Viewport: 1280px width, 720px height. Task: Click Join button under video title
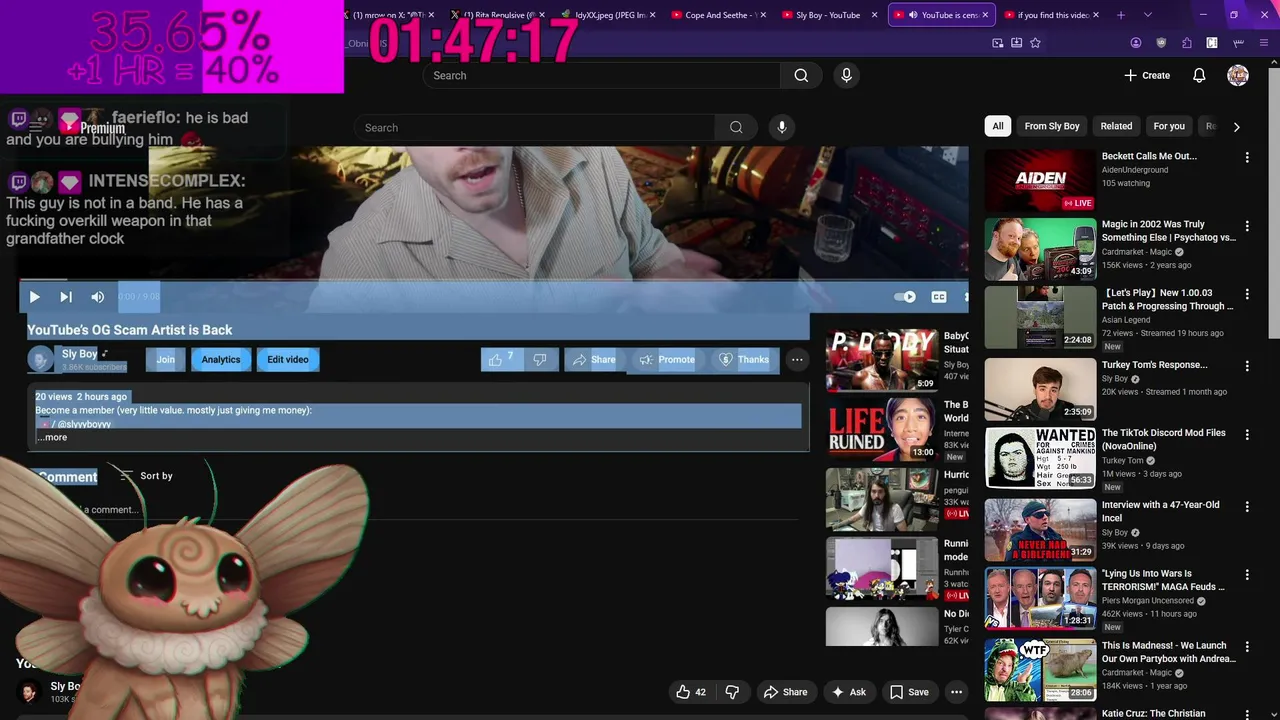click(165, 360)
